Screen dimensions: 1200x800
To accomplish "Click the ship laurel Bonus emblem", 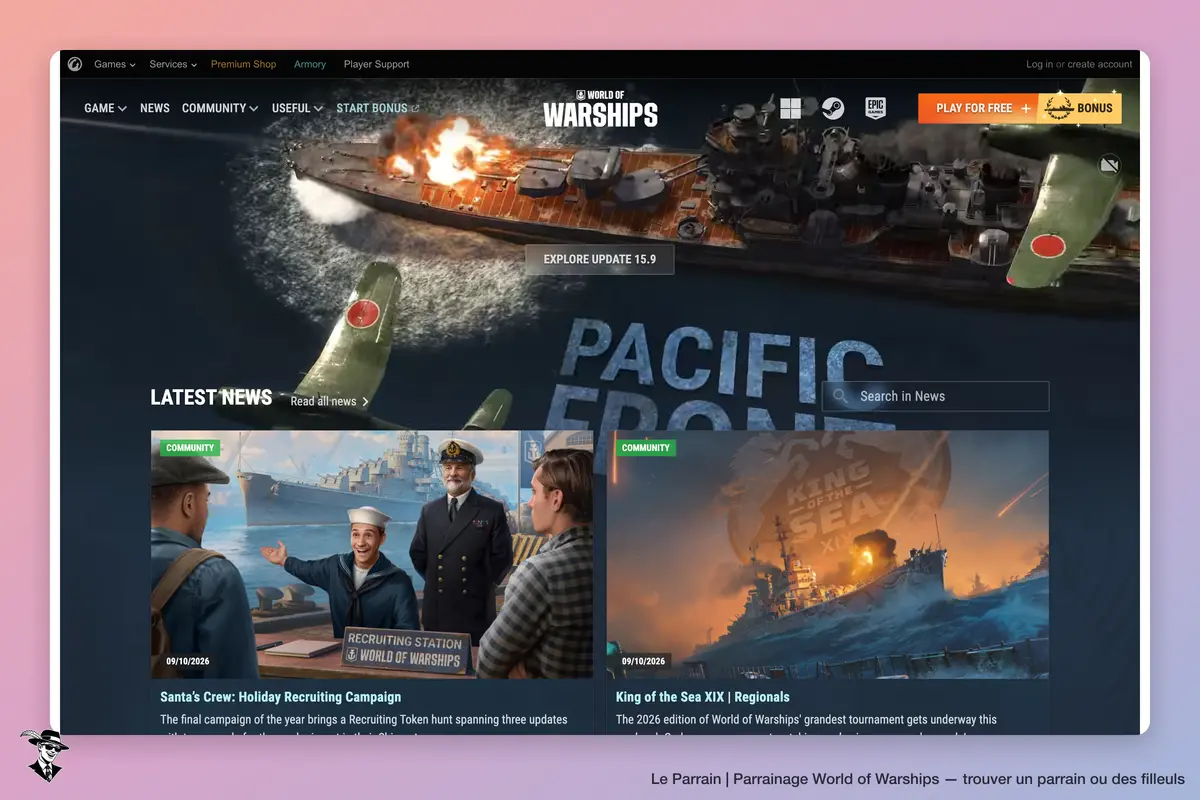I will (1058, 108).
